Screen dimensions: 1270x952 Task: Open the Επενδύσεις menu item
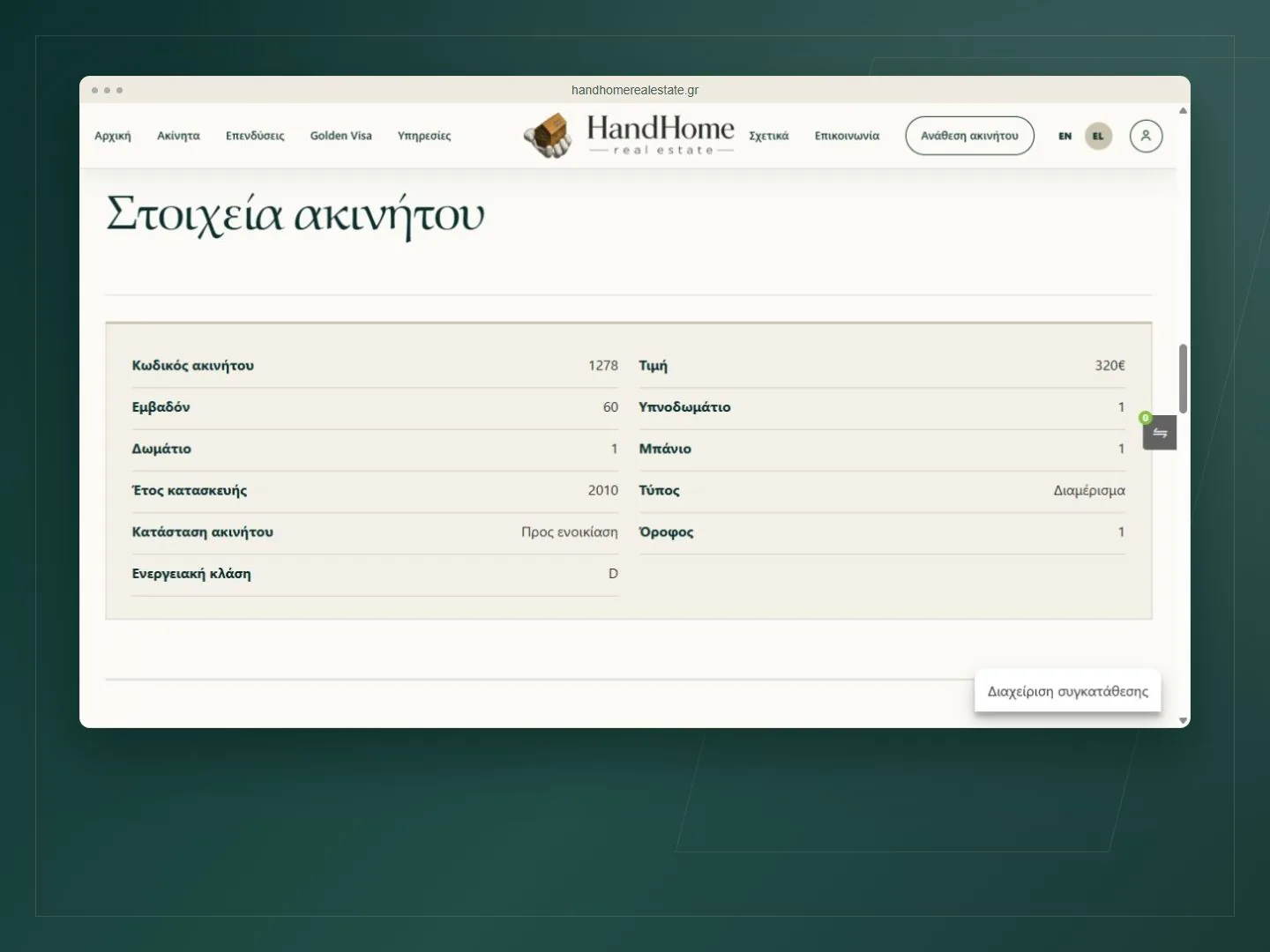tap(255, 136)
